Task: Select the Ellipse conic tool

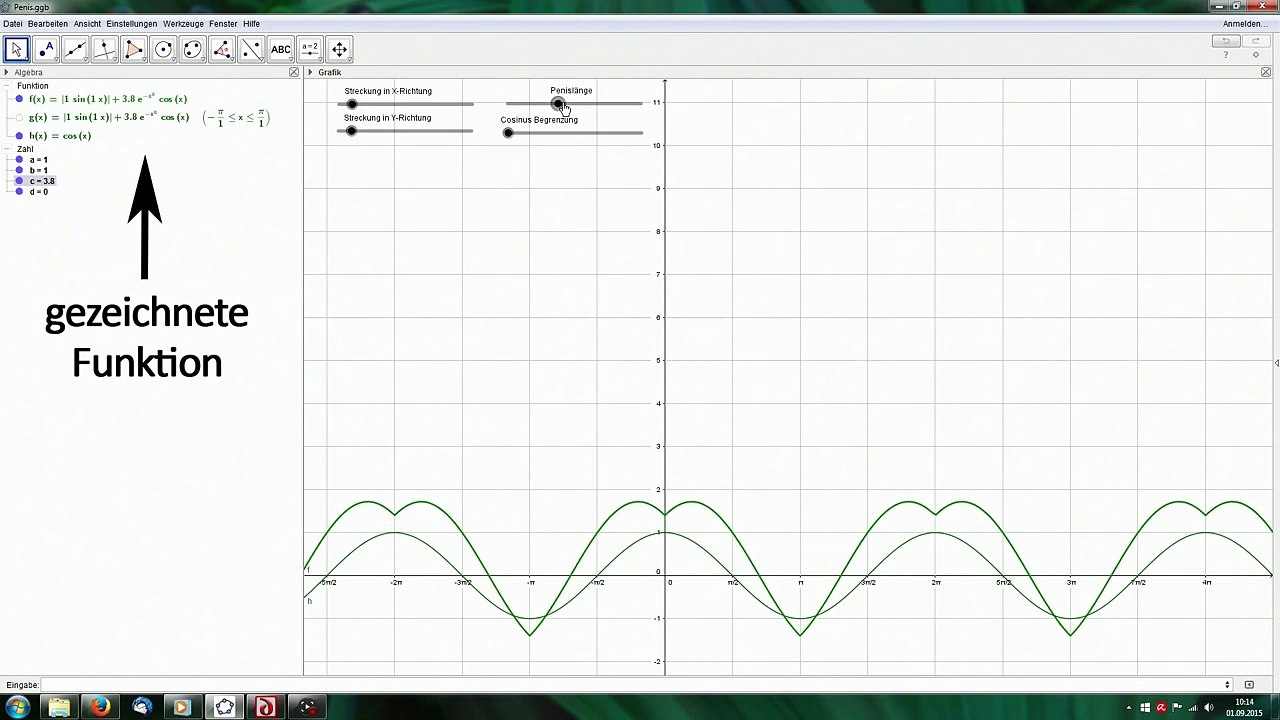Action: 193,49
